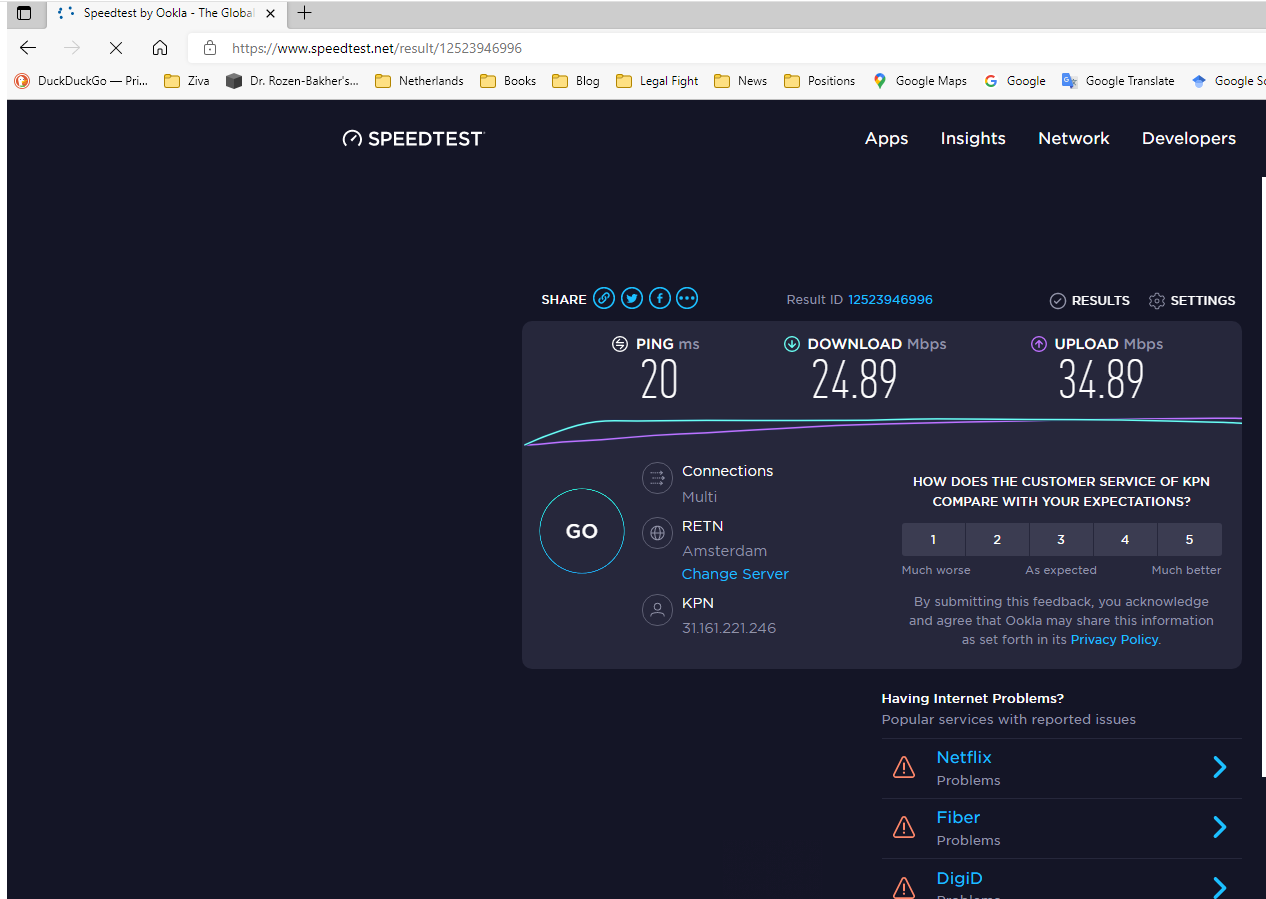Close the Speedtest browser tab

(x=270, y=13)
